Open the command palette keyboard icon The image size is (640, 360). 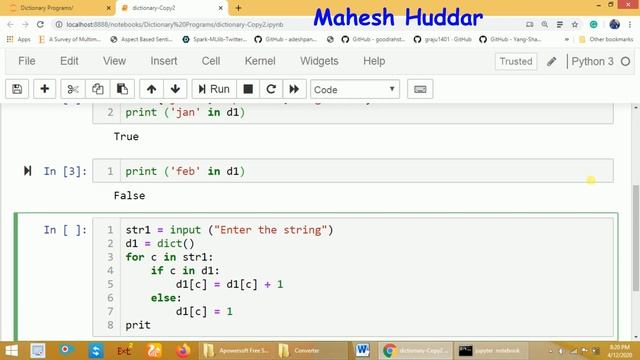coord(420,89)
